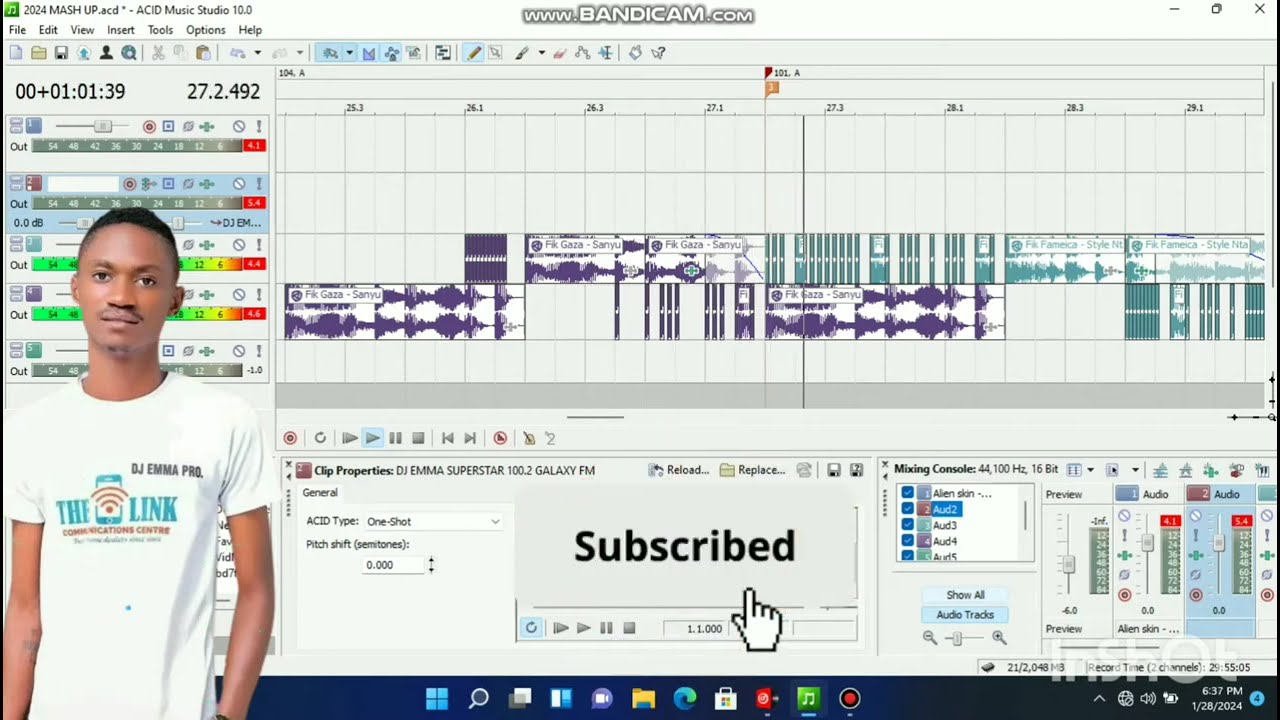1280x720 pixels.
Task: Open the File menu
Action: tap(17, 30)
